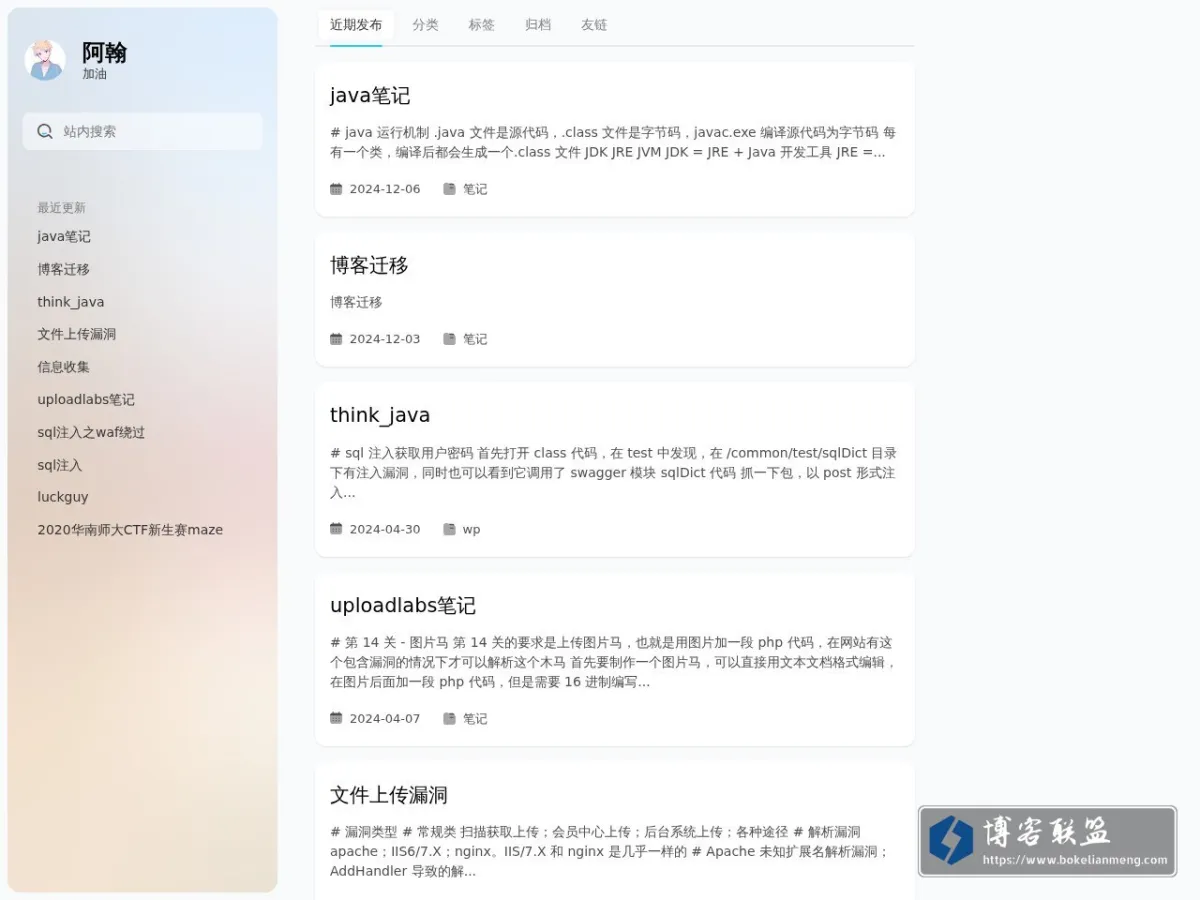Focus the 站内搜索 search field
Screen dimensions: 1200x900
tap(143, 131)
